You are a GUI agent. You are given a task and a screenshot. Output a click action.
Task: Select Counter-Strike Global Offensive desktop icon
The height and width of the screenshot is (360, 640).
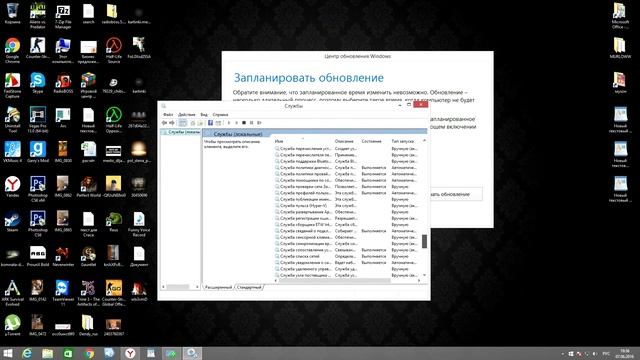point(114,293)
